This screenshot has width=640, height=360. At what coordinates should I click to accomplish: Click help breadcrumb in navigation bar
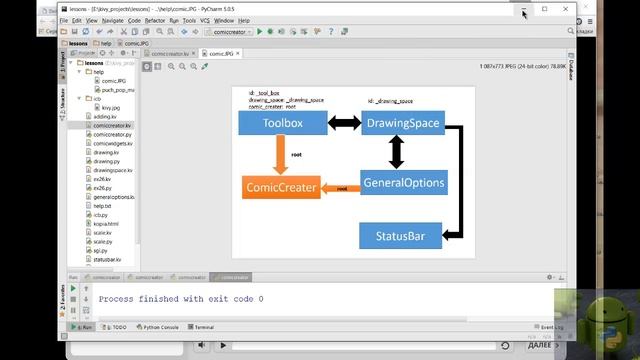(102, 43)
